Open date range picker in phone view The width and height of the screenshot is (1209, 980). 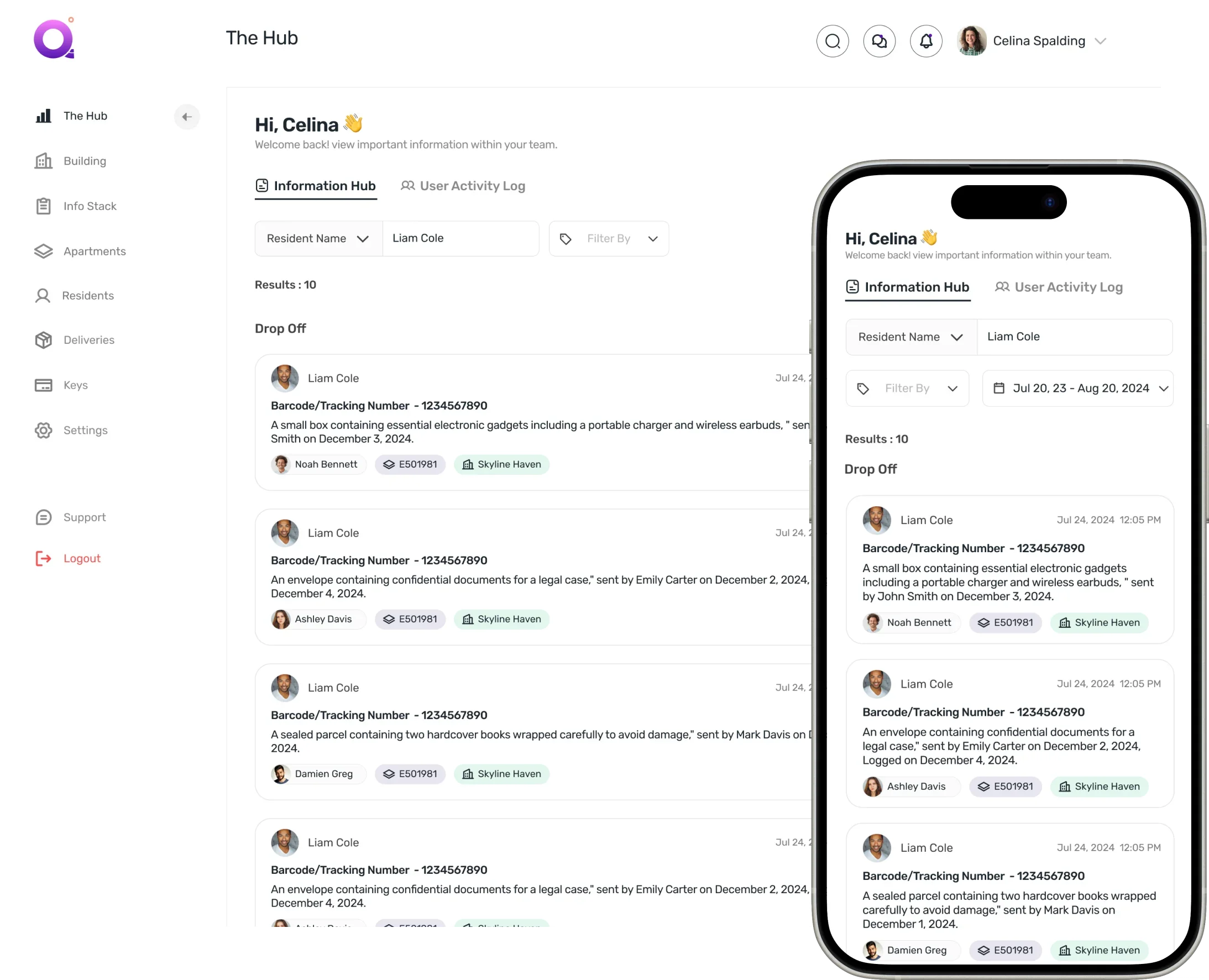pyautogui.click(x=1077, y=389)
